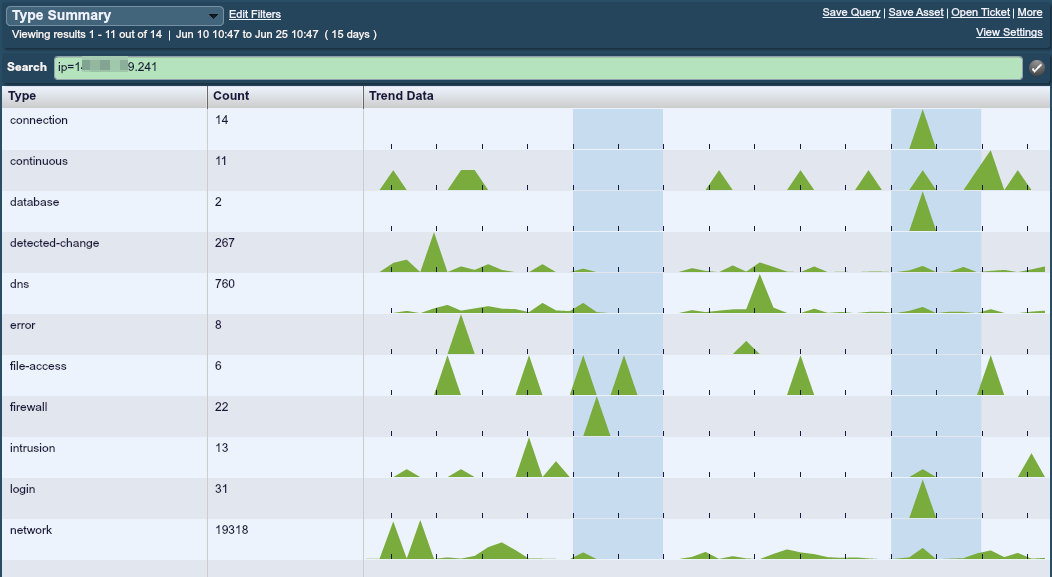Select the intrusion type row
Viewport: 1052px width, 577px height.
pyautogui.click(x=526, y=456)
